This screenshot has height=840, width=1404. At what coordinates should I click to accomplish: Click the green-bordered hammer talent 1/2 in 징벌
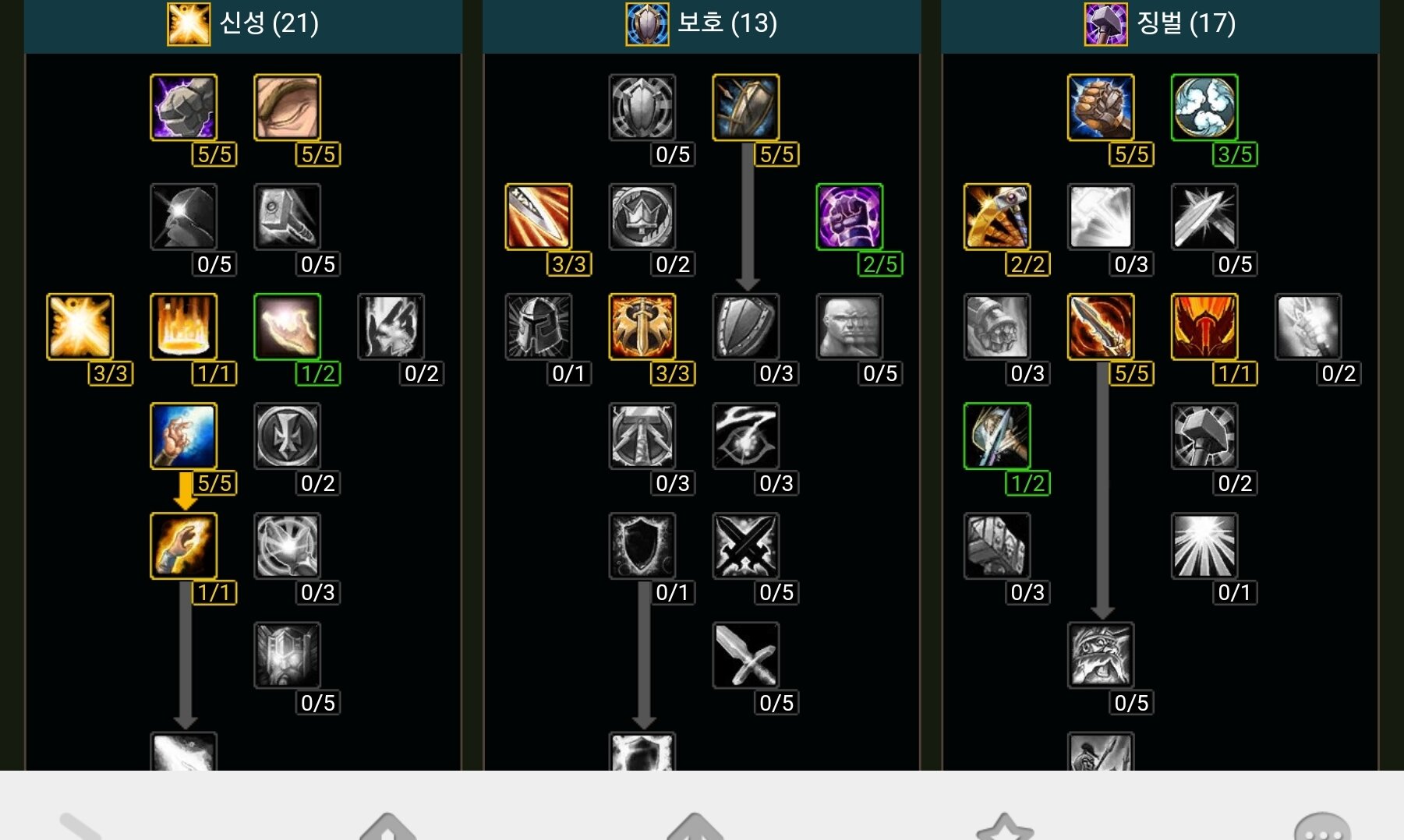(996, 436)
